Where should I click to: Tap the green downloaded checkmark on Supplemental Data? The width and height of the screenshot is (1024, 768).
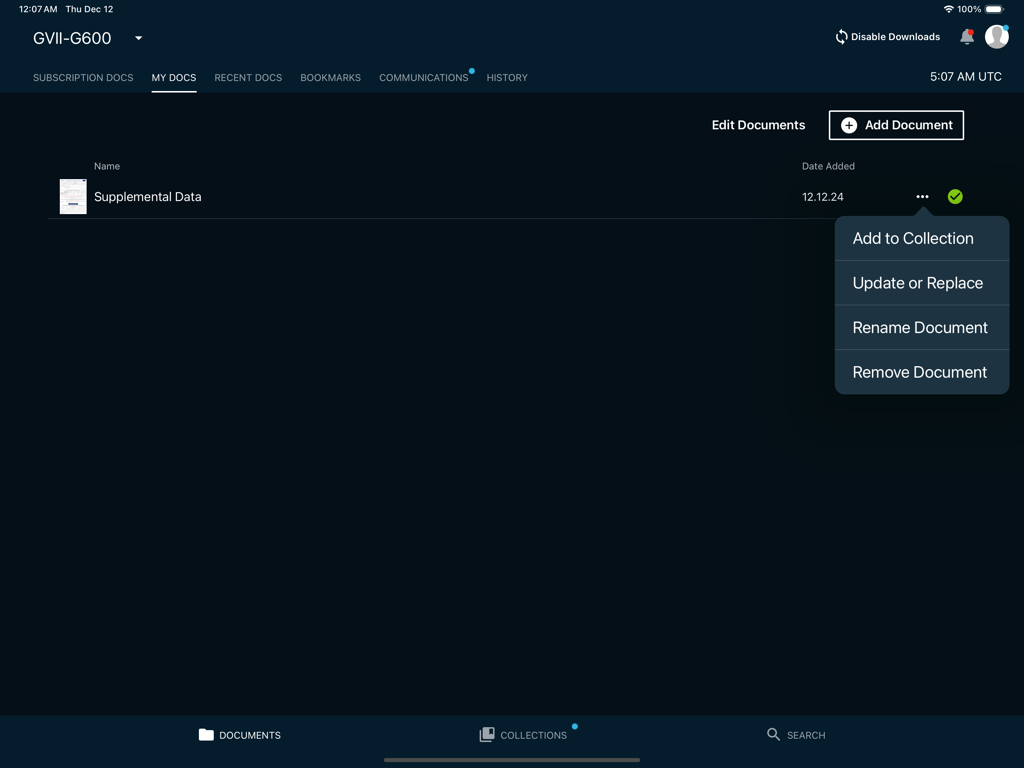click(x=955, y=196)
